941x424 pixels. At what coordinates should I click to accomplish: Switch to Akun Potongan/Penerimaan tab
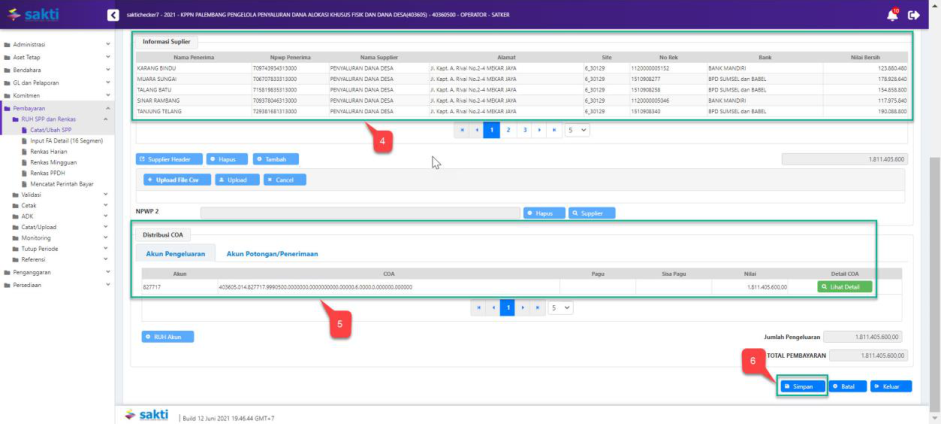tap(272, 254)
